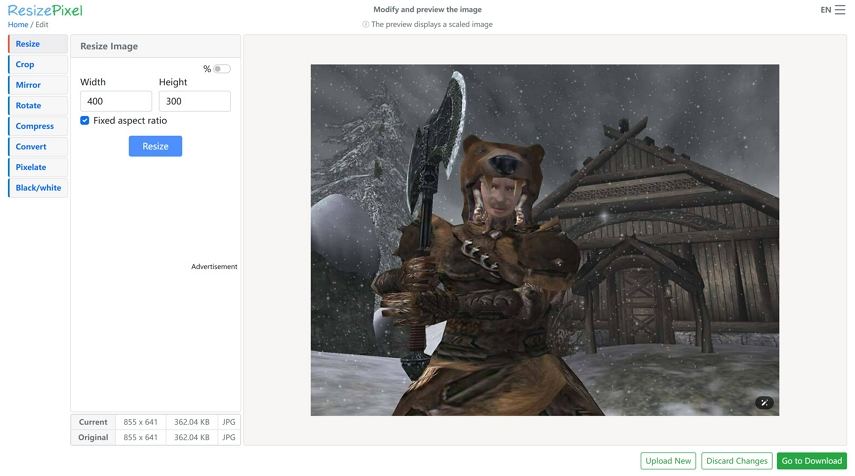The height and width of the screenshot is (476, 855).
Task: Click the Width input field
Action: [116, 101]
